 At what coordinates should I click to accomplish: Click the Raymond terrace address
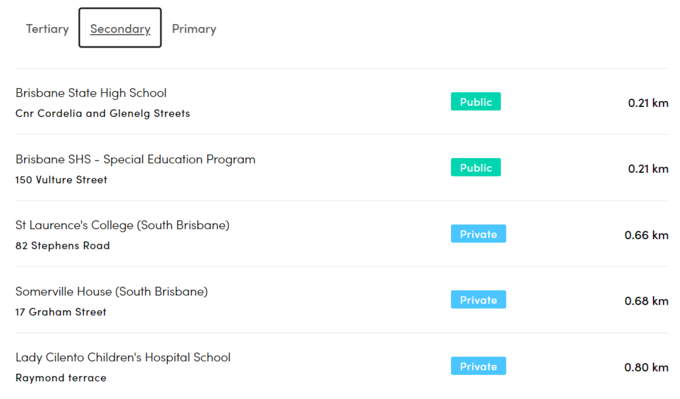[x=61, y=378]
